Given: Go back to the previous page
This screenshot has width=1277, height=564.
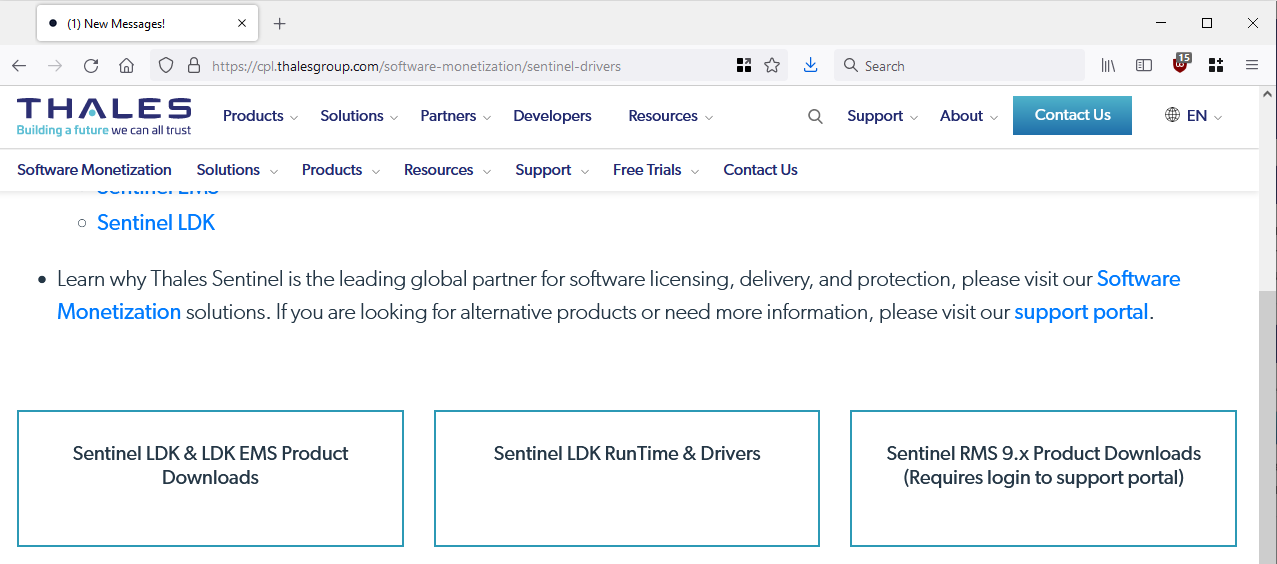Looking at the screenshot, I should coord(19,66).
